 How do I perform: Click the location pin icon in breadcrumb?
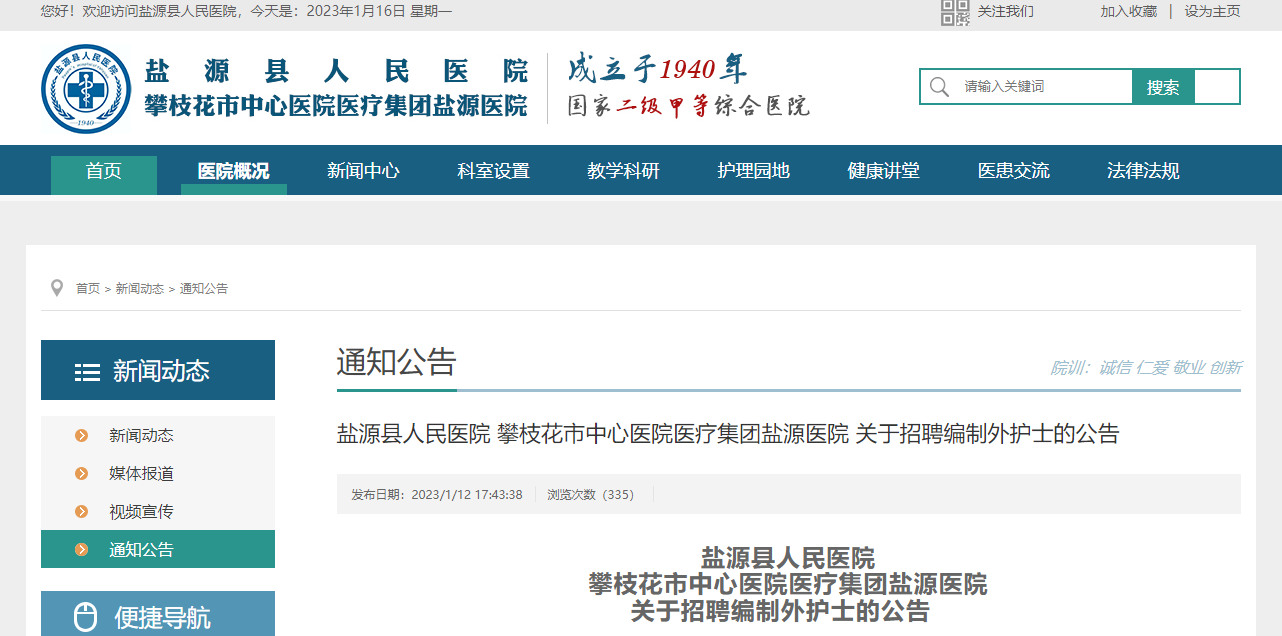(57, 288)
